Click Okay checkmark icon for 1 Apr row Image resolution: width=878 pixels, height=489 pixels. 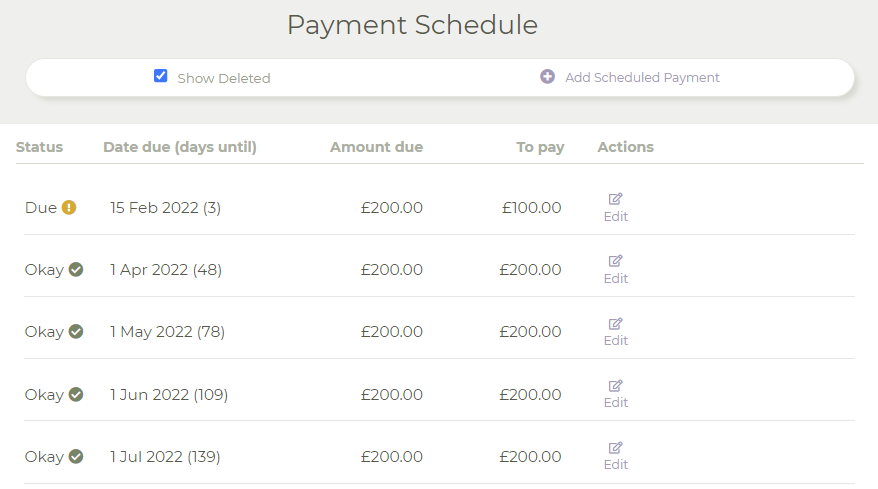76,270
